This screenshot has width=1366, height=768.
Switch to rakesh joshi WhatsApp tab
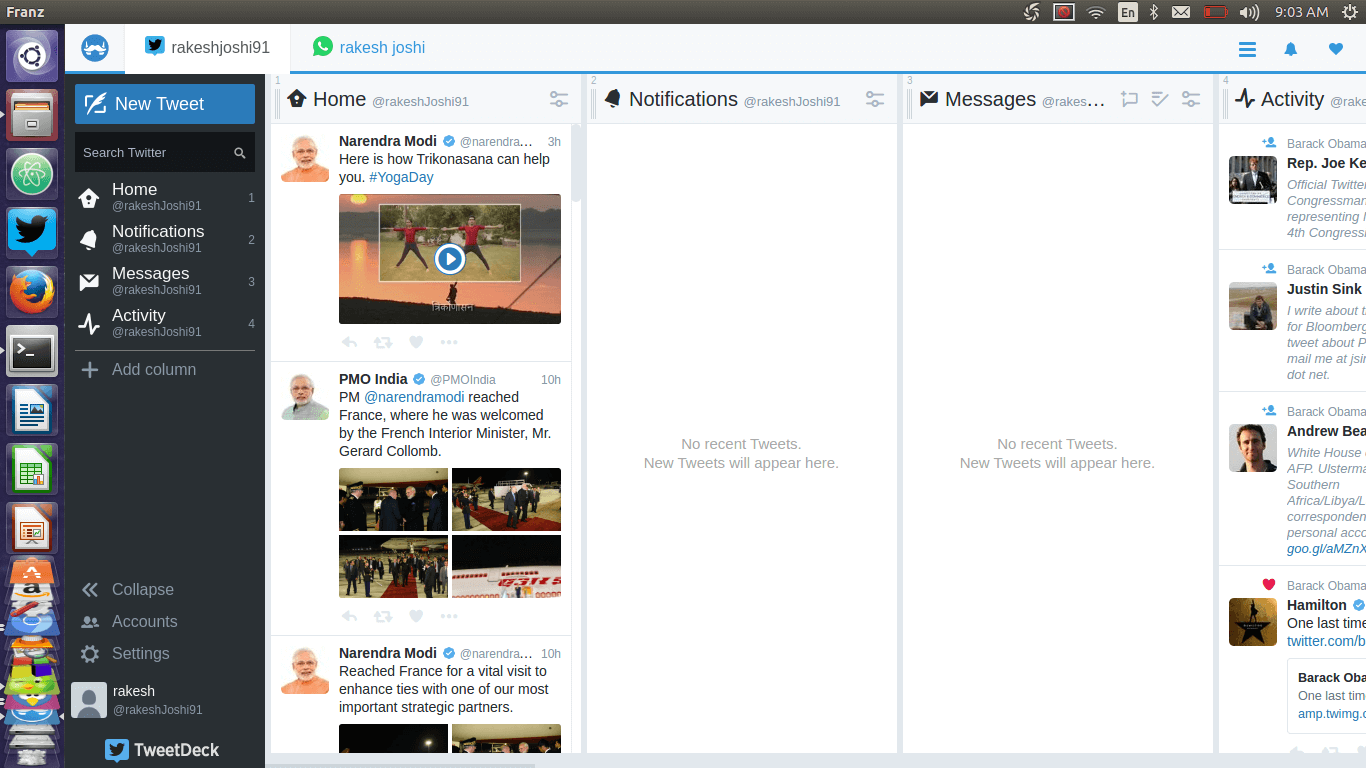pyautogui.click(x=369, y=48)
